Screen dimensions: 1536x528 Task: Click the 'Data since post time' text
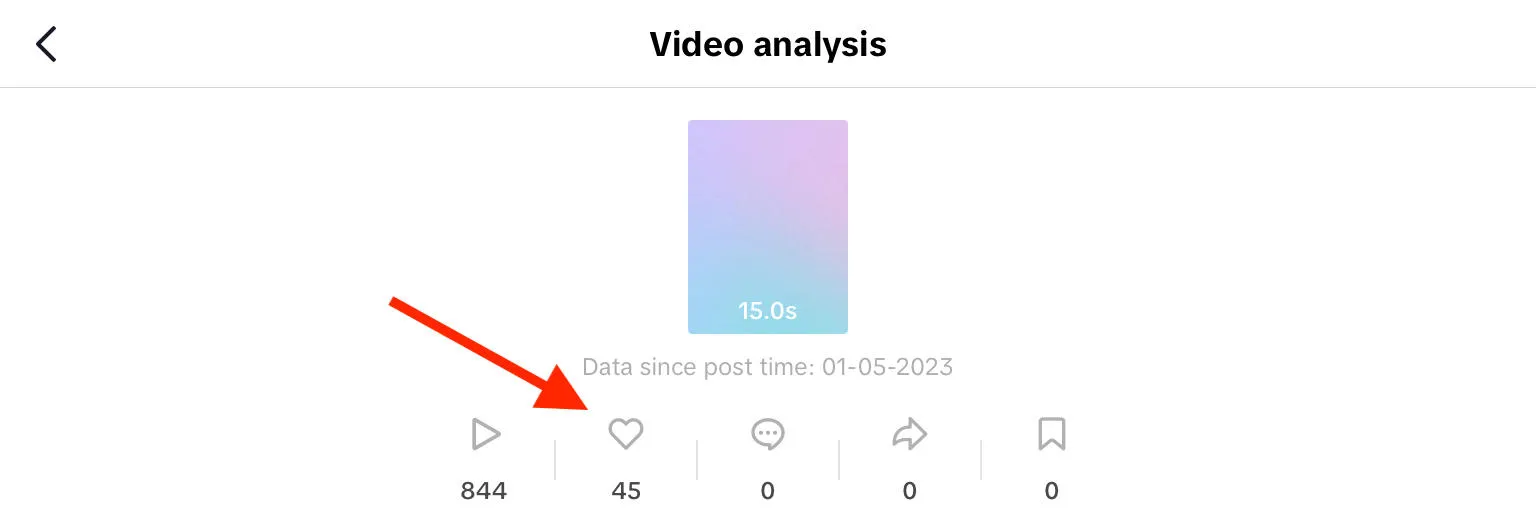pyautogui.click(x=699, y=367)
